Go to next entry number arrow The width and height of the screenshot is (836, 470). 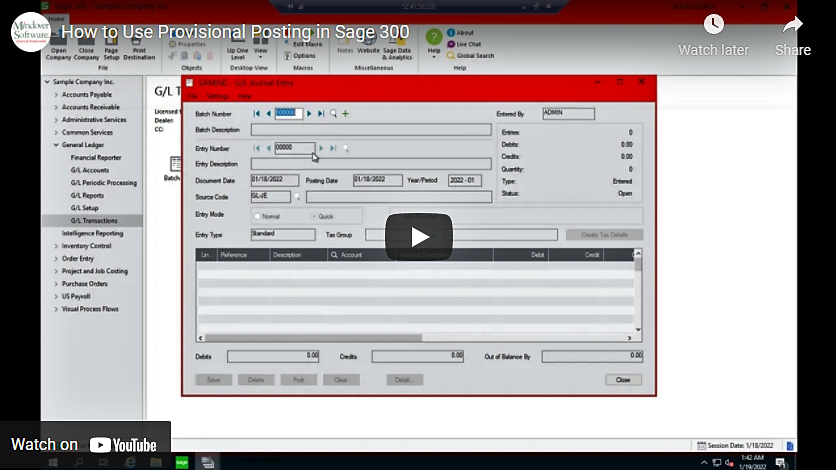click(321, 148)
